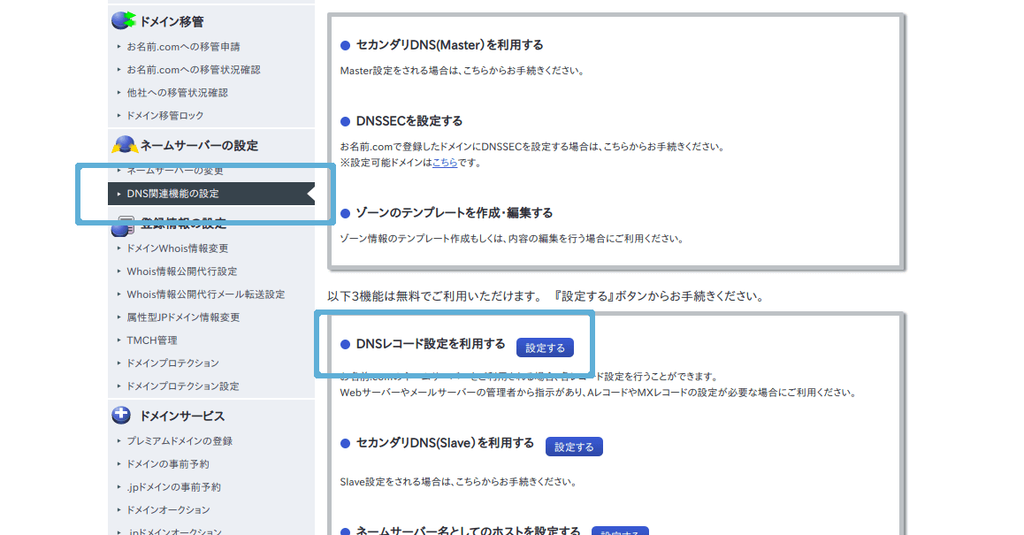Viewport: 1024px width, 535px height.
Task: Click heading セカンダリDNS(Master)を利用する
Action: click(x=449, y=45)
